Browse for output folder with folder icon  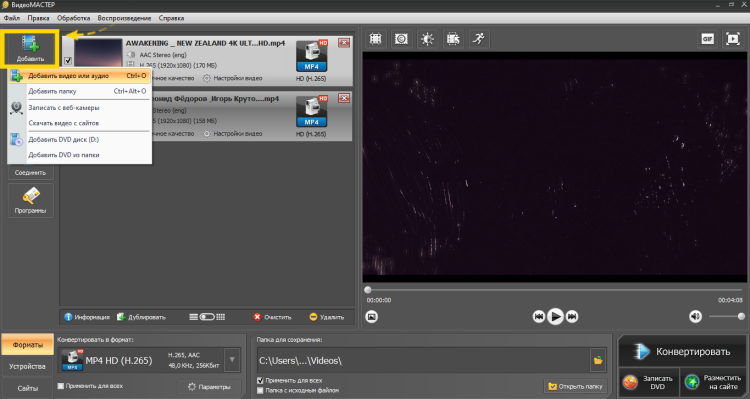[x=598, y=360]
